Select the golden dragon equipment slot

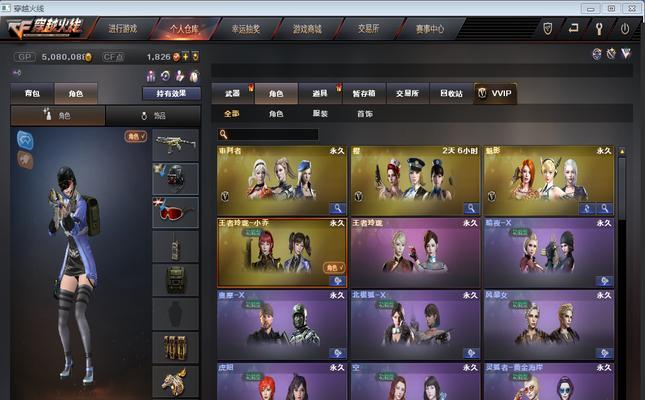[x=176, y=381]
